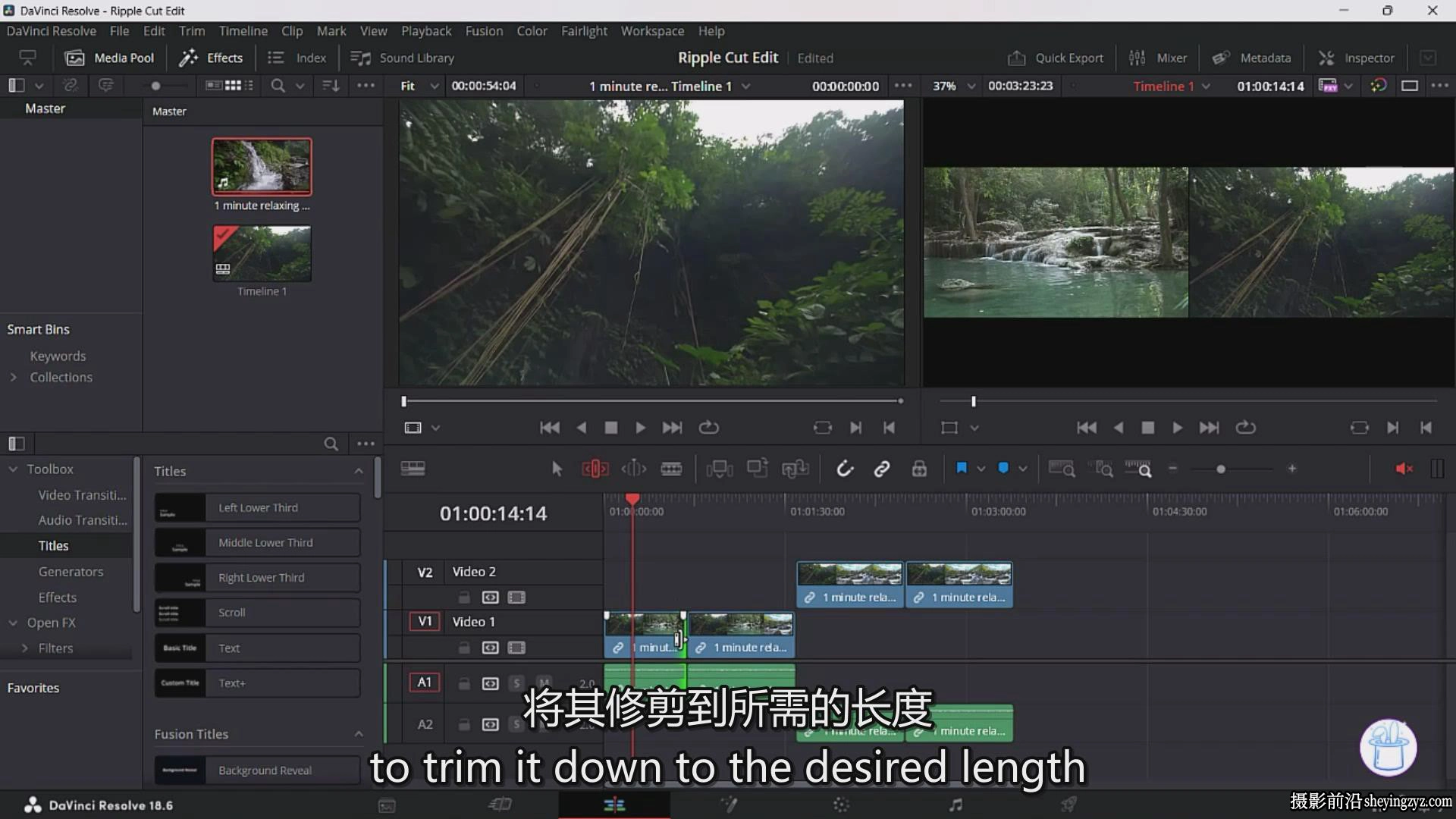This screenshot has height=819, width=1456.
Task: Select the Text+ title
Action: (x=257, y=683)
